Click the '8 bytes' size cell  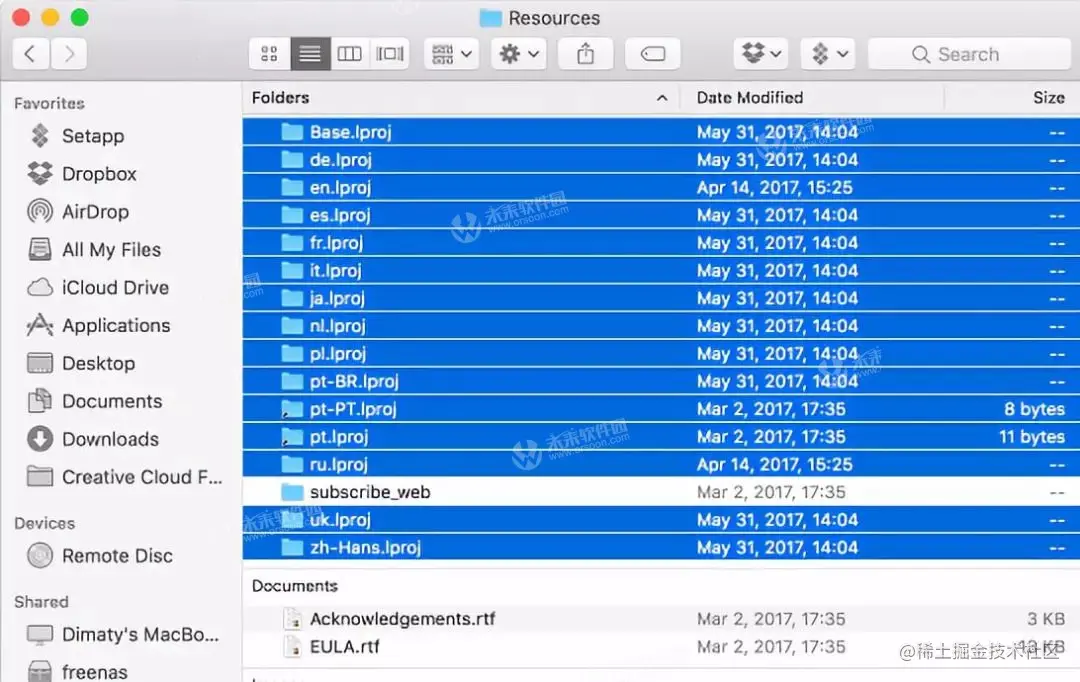coord(1034,409)
